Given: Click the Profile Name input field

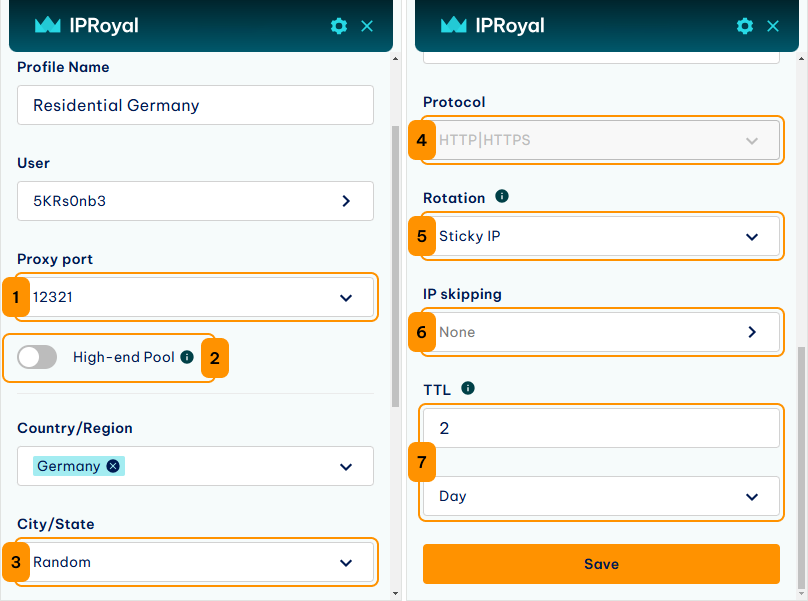Looking at the screenshot, I should pos(195,105).
